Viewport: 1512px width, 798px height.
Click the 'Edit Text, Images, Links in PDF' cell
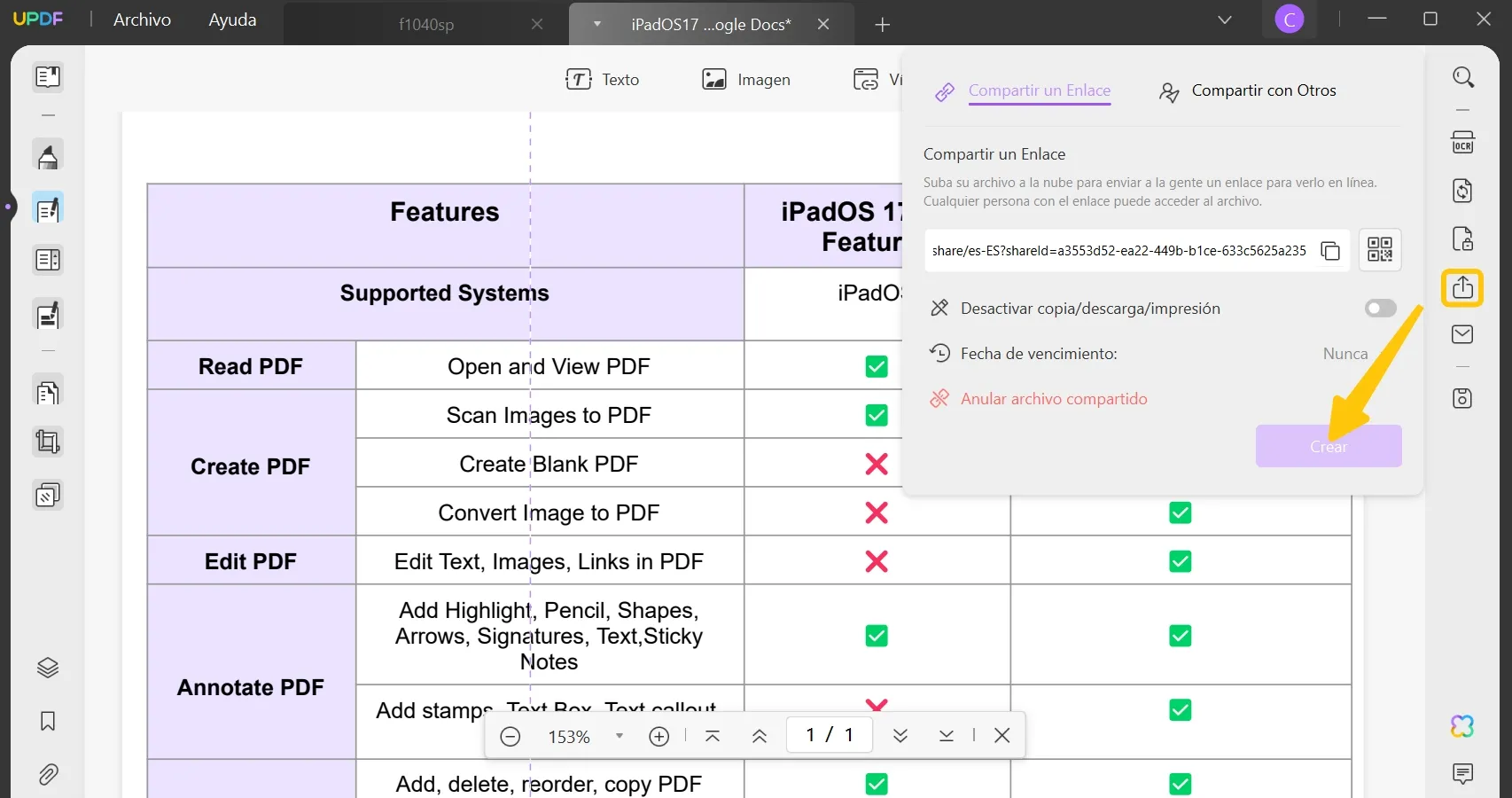tap(549, 561)
